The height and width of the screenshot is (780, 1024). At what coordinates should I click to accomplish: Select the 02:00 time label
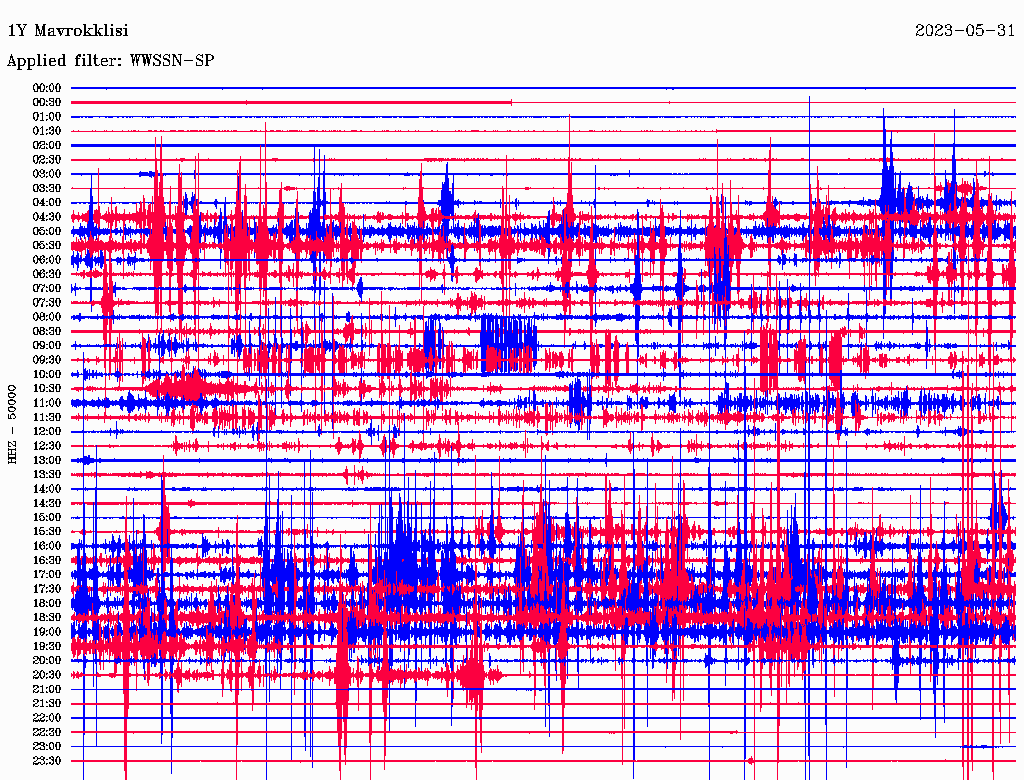46,146
